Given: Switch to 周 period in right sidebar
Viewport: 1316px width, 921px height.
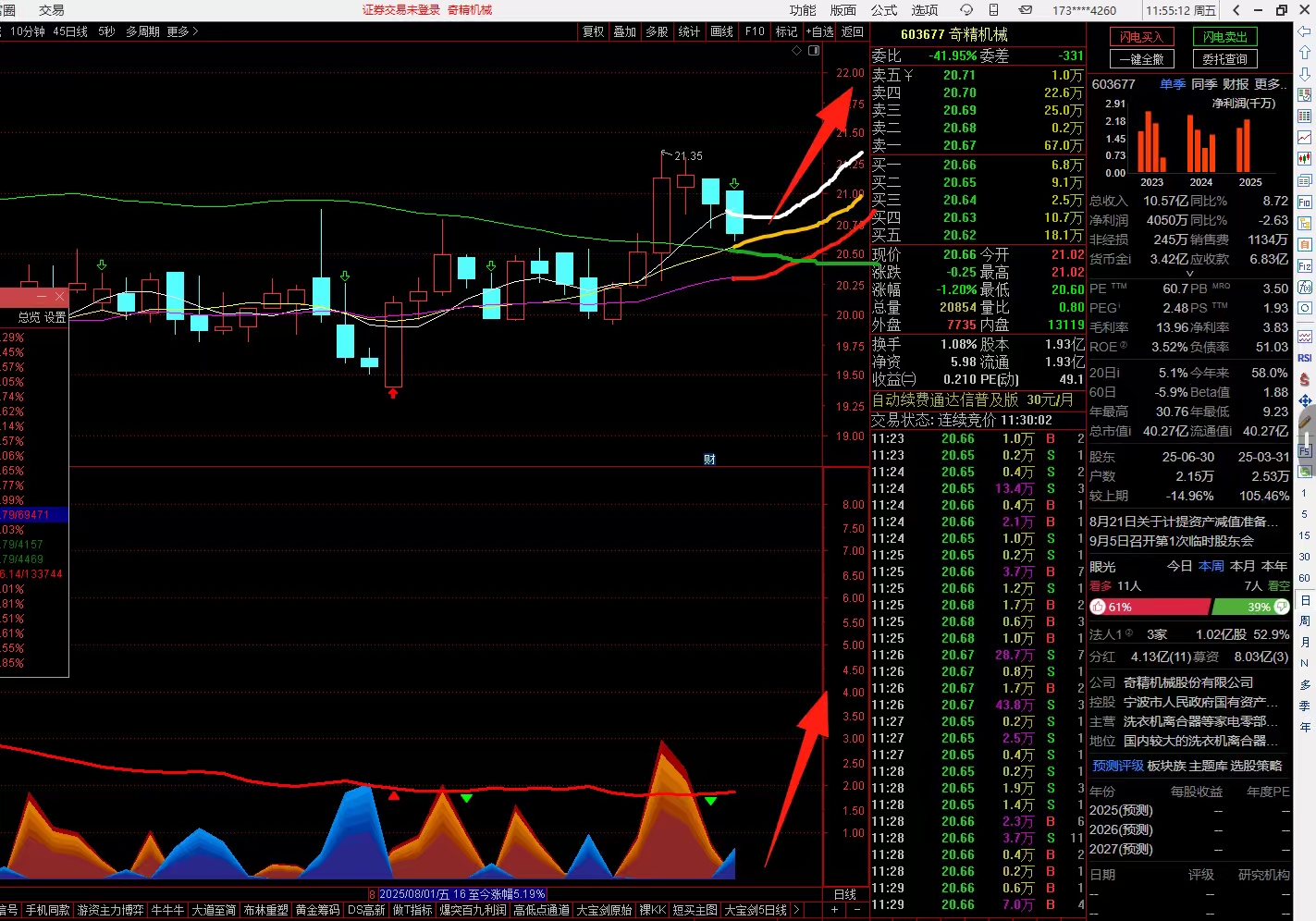Looking at the screenshot, I should pyautogui.click(x=1305, y=621).
